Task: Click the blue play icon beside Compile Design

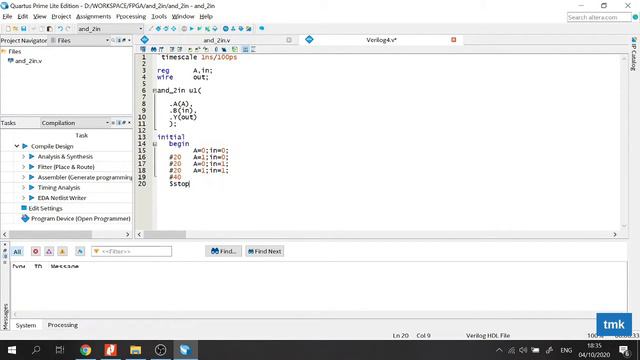Action: point(25,146)
